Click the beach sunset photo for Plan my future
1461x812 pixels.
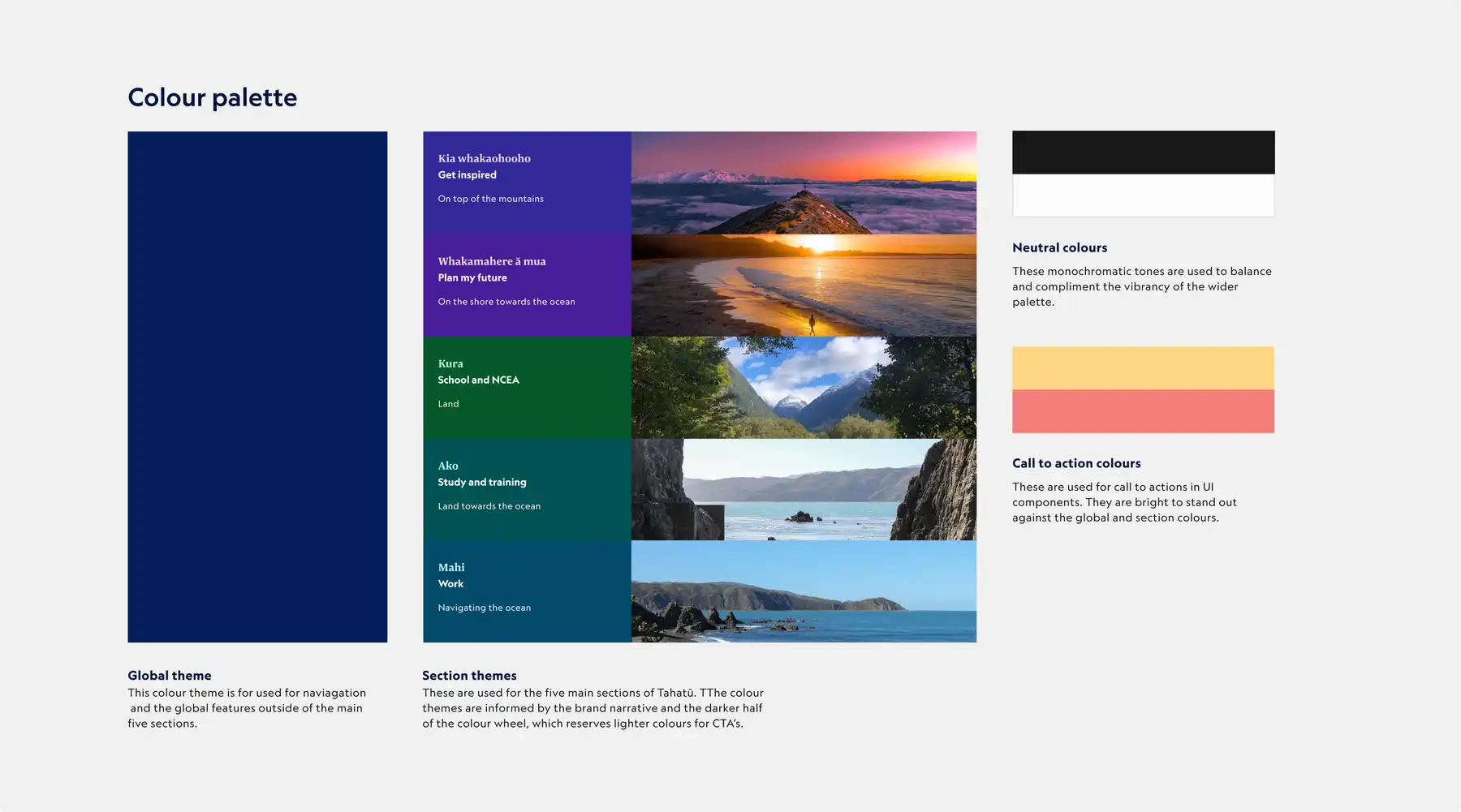click(x=804, y=284)
